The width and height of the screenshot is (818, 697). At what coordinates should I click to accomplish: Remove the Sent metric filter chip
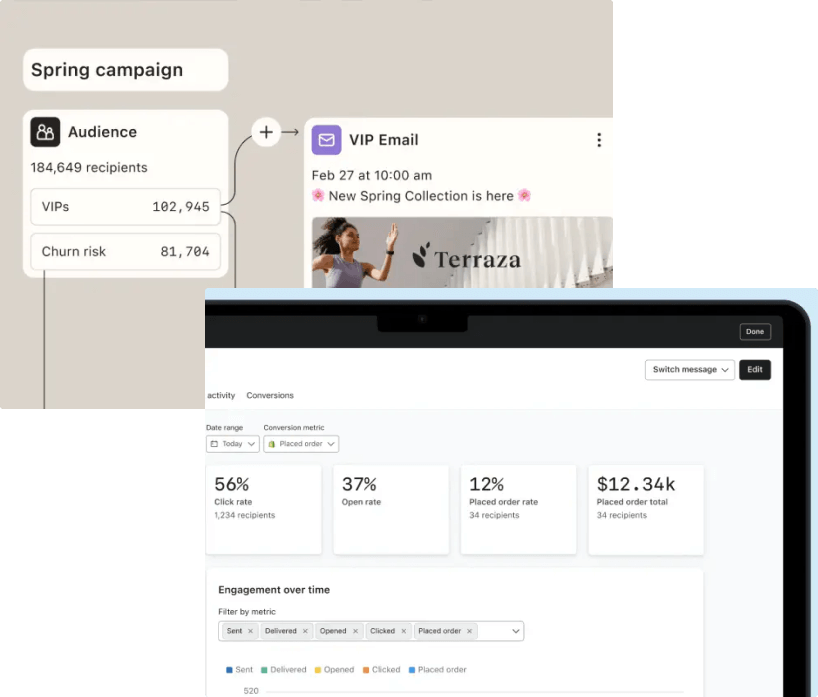coord(250,631)
